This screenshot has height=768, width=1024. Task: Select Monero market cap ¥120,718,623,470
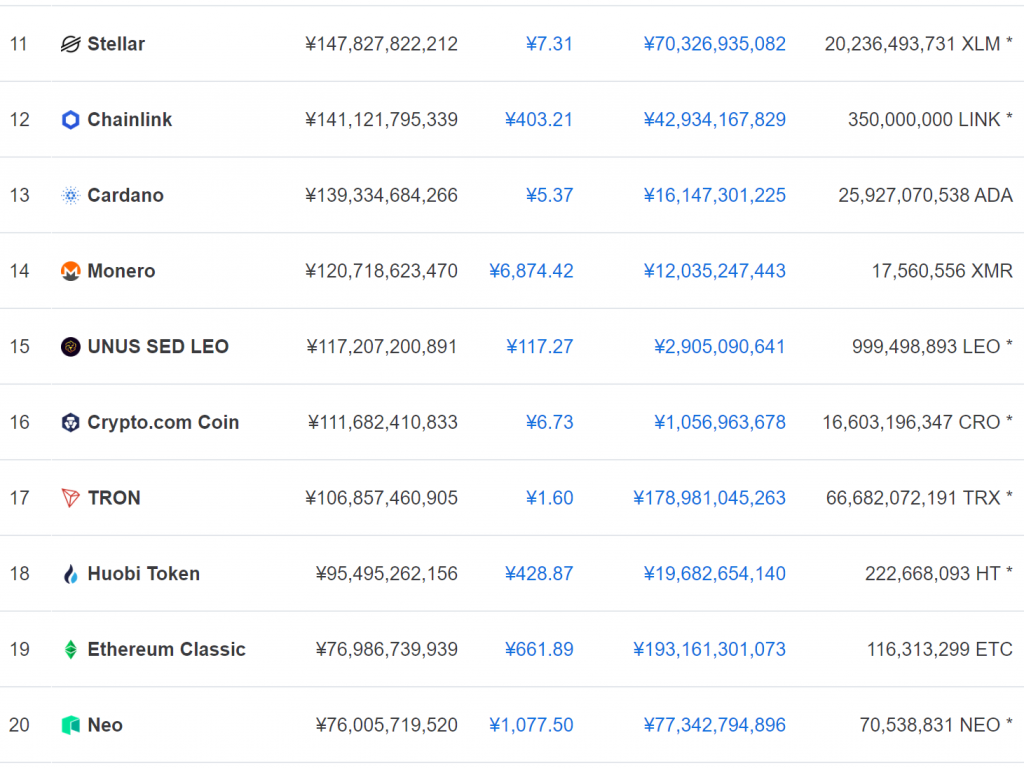click(381, 271)
